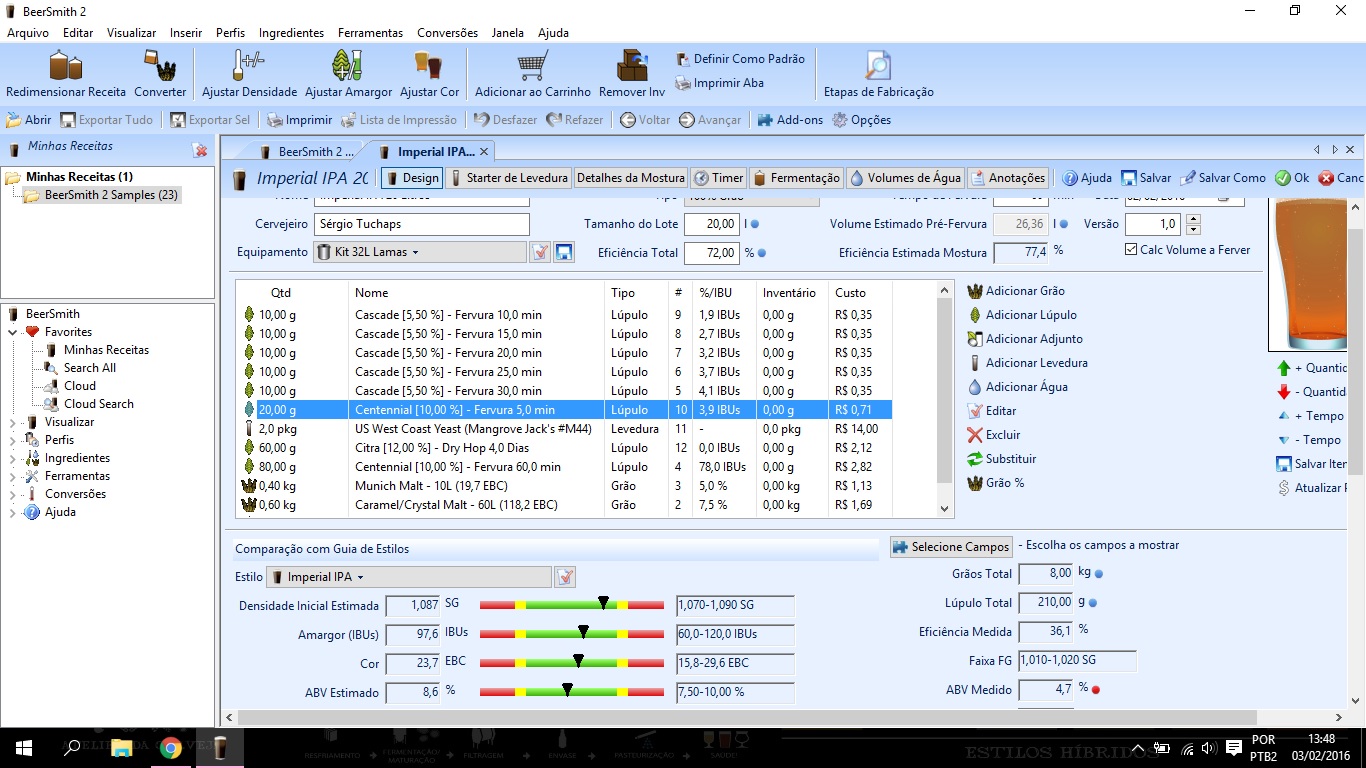
Task: Click - Tempo arrow
Action: (x=1284, y=440)
